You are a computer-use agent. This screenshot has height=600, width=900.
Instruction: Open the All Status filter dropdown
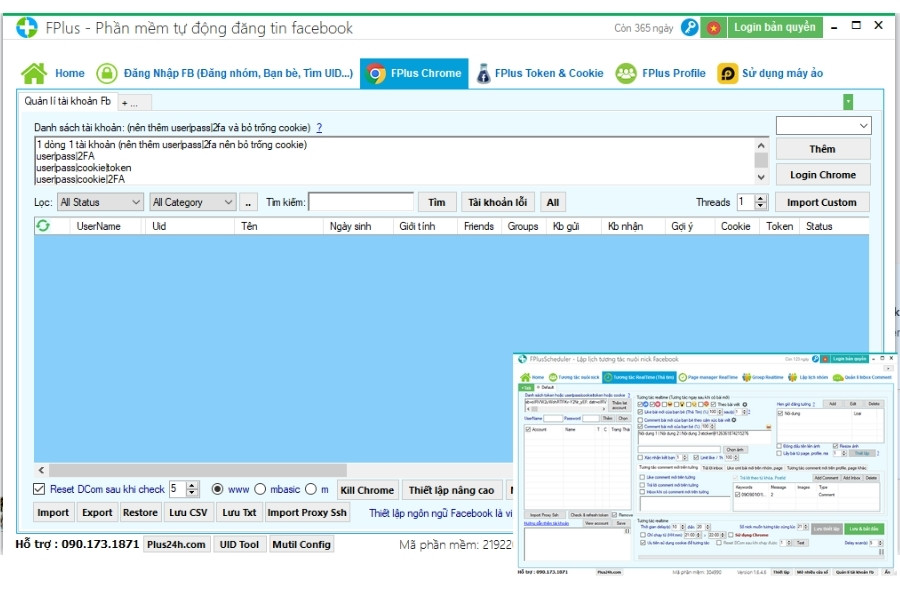[100, 202]
